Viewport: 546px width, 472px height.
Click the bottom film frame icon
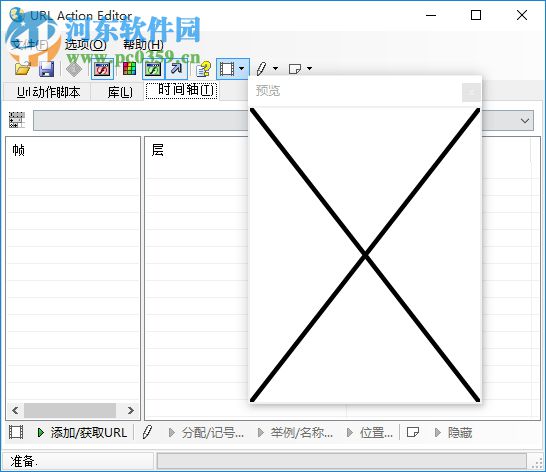(x=16, y=432)
